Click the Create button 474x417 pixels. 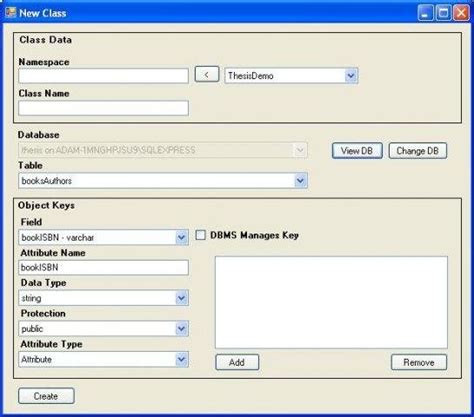tap(46, 396)
